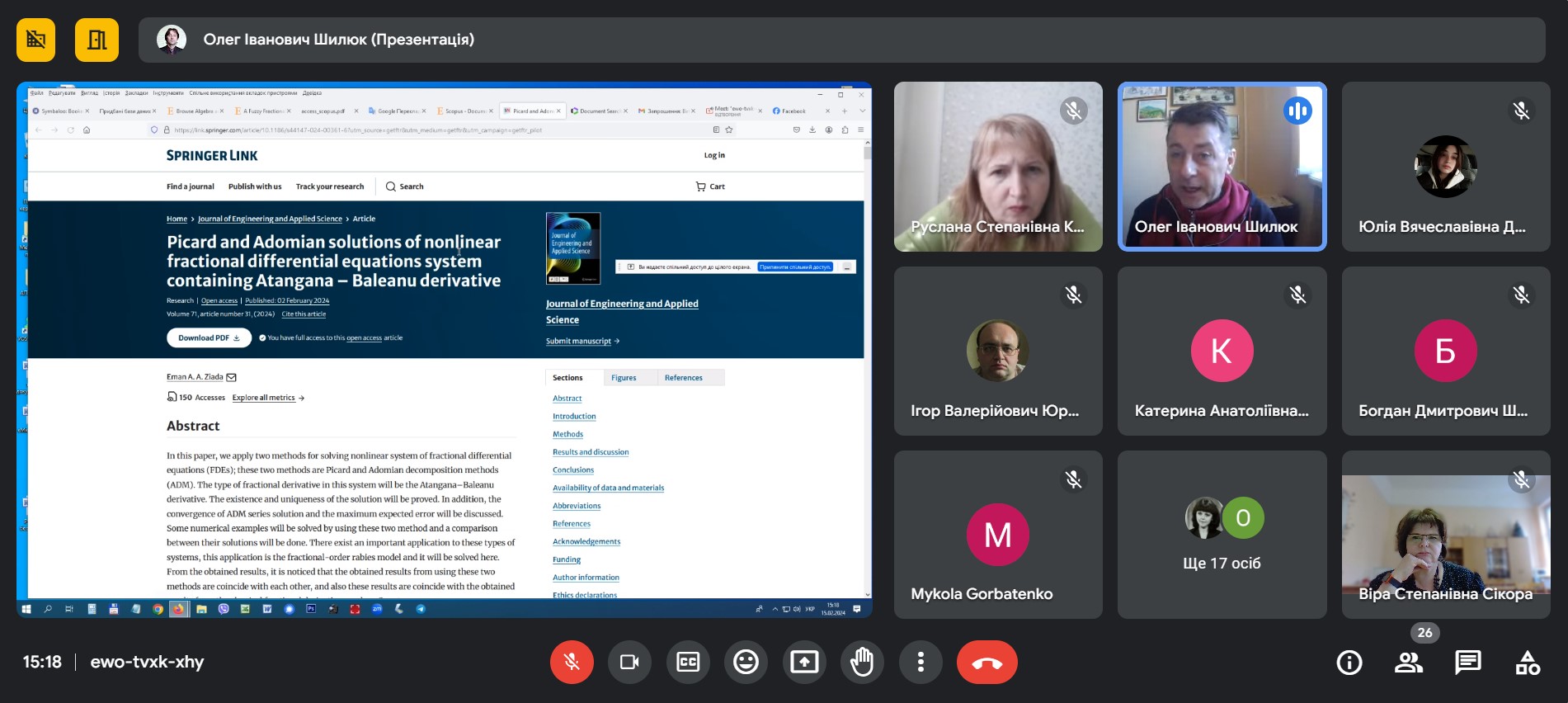Click Ігор Валерійович participant tile

[x=998, y=351]
